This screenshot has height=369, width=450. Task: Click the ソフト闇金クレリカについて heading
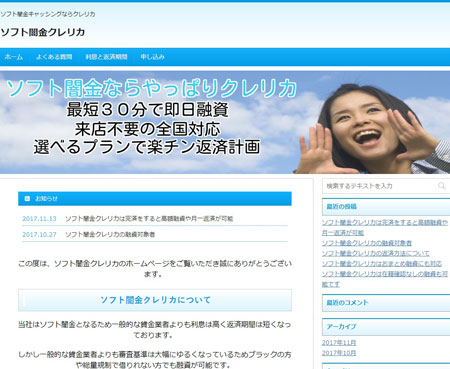click(155, 300)
